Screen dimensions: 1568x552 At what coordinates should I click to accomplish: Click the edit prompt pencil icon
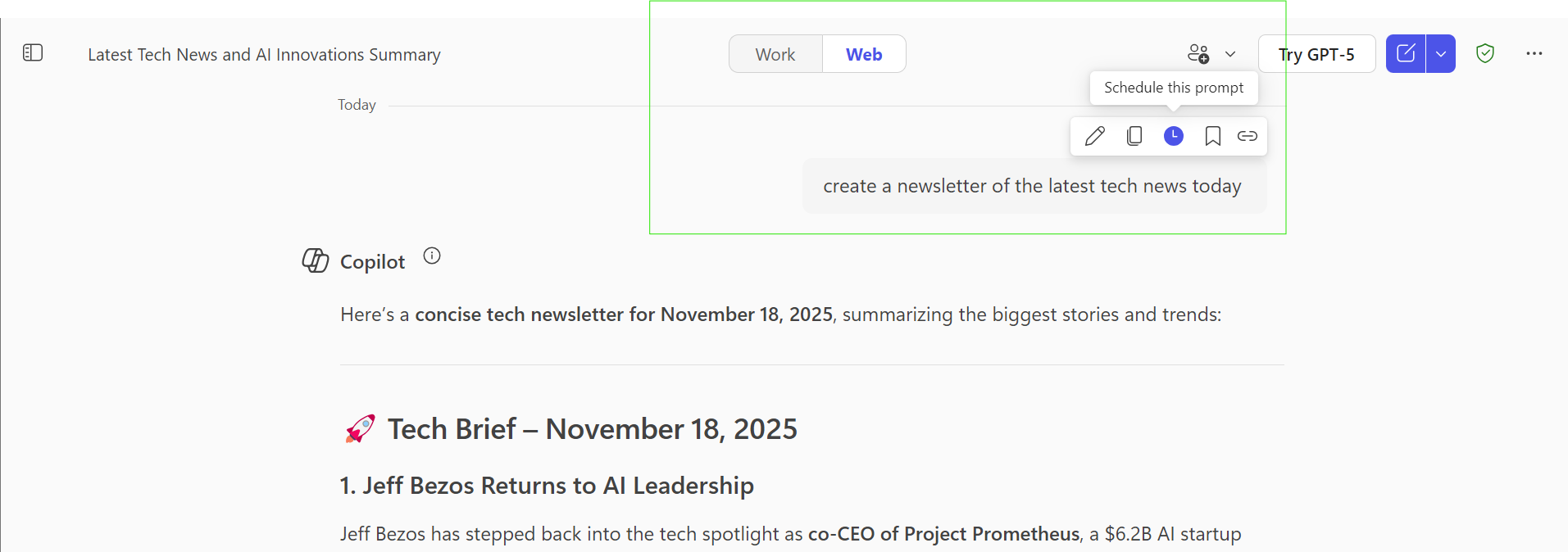tap(1095, 136)
